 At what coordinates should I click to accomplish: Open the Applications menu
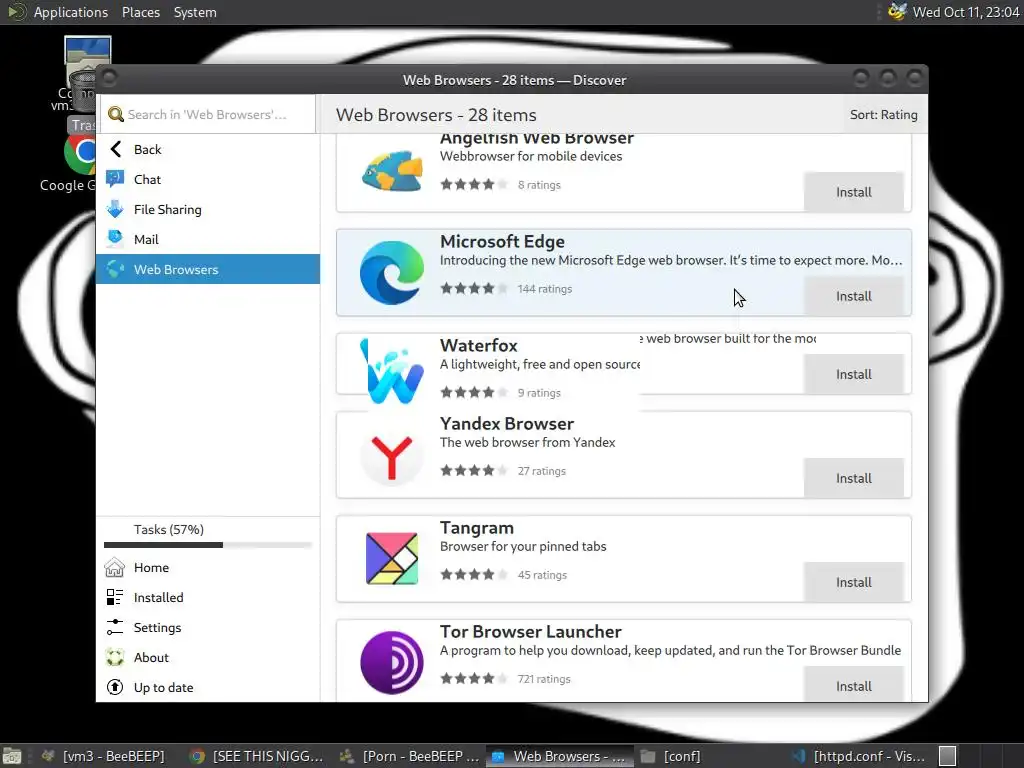(x=71, y=12)
